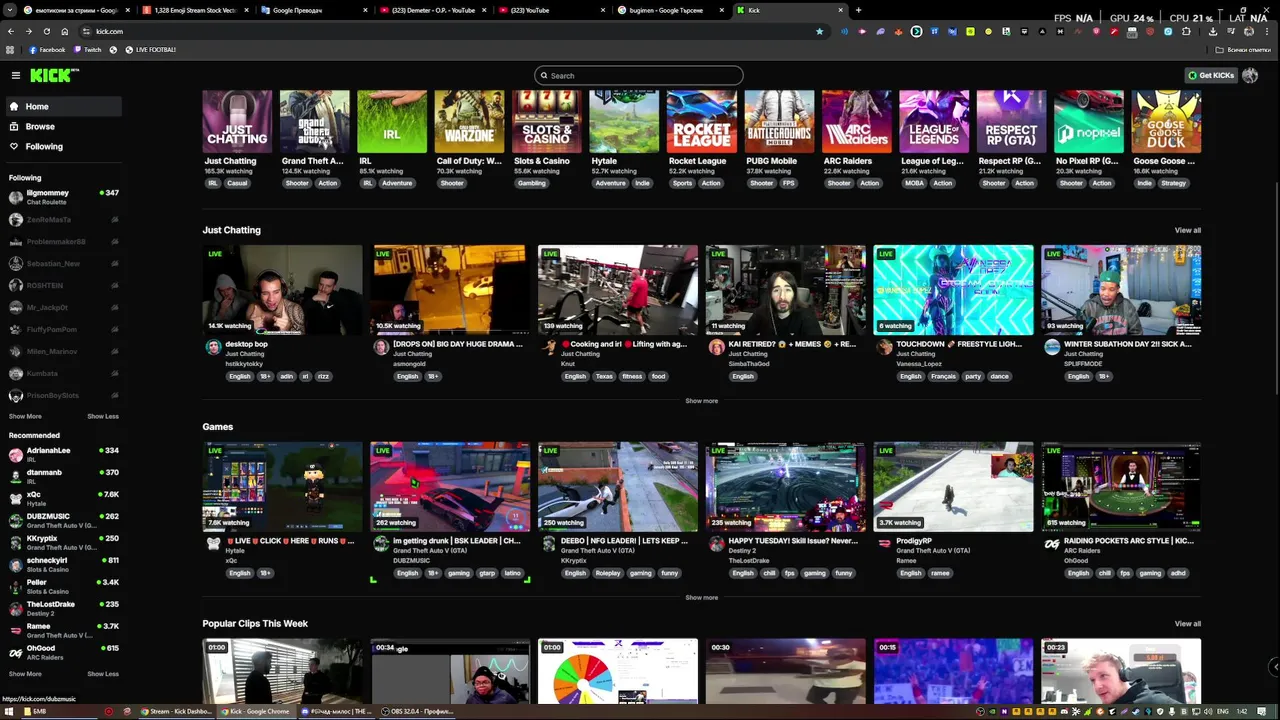Expand Show More under the Following list
Screen dimensions: 1280x720
coord(25,416)
